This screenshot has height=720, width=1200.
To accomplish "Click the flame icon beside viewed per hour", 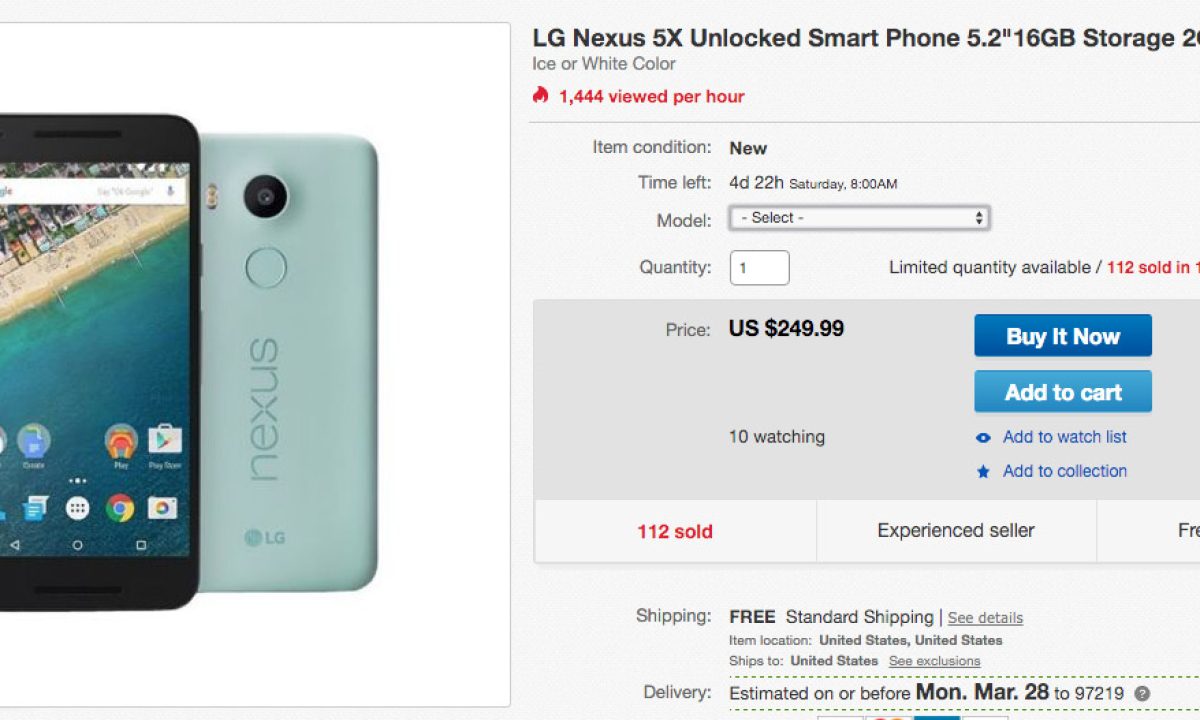I will [x=541, y=96].
